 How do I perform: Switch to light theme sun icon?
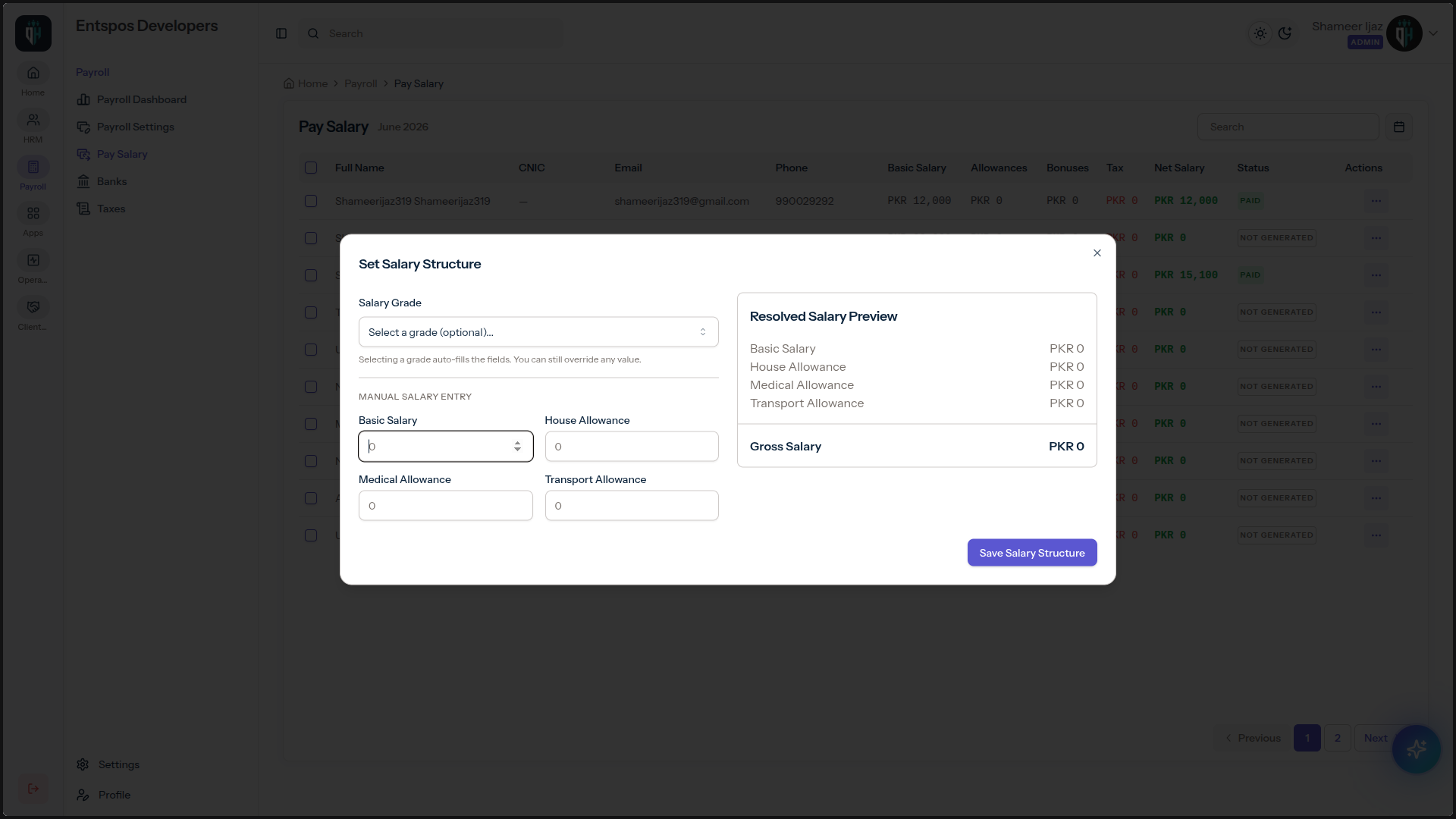pyautogui.click(x=1260, y=33)
